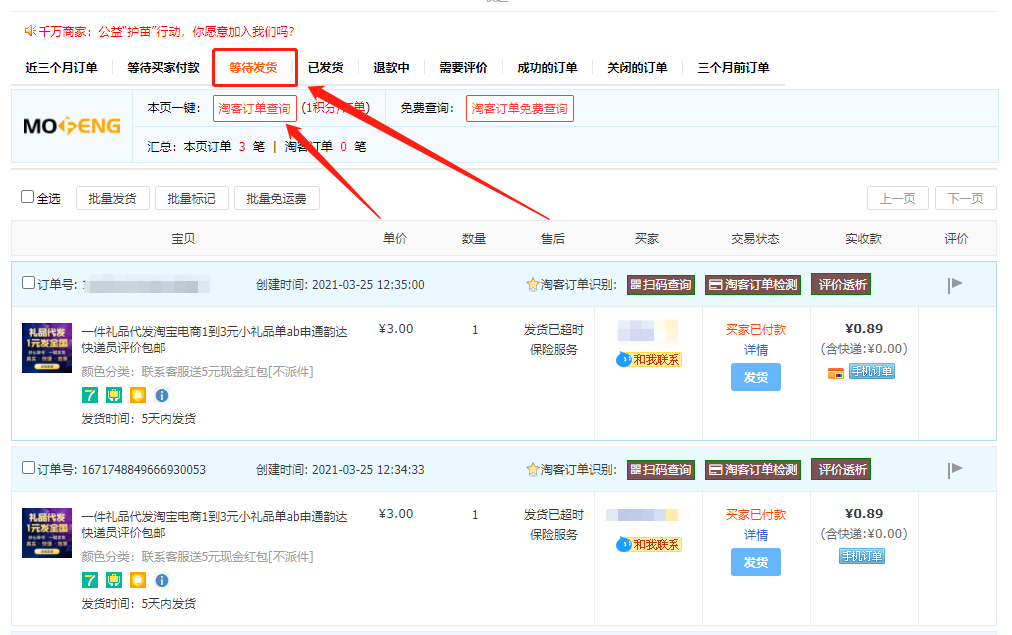The height and width of the screenshot is (635, 1012).
Task: Click wallet card icon in first order
Action: [x=836, y=373]
